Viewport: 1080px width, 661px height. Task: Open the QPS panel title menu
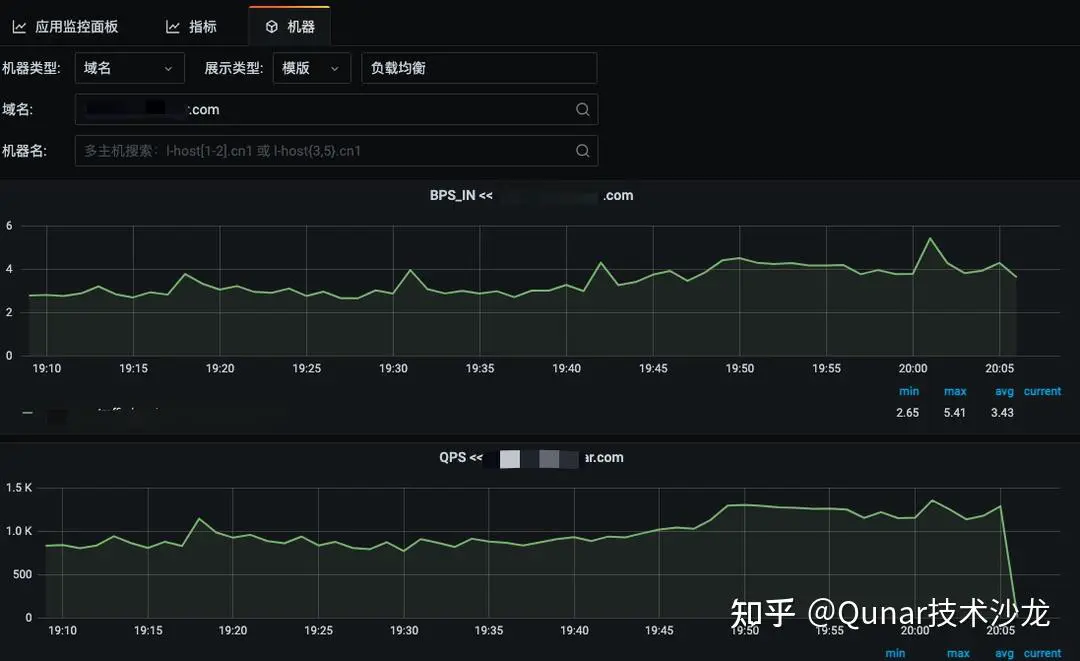pos(531,457)
